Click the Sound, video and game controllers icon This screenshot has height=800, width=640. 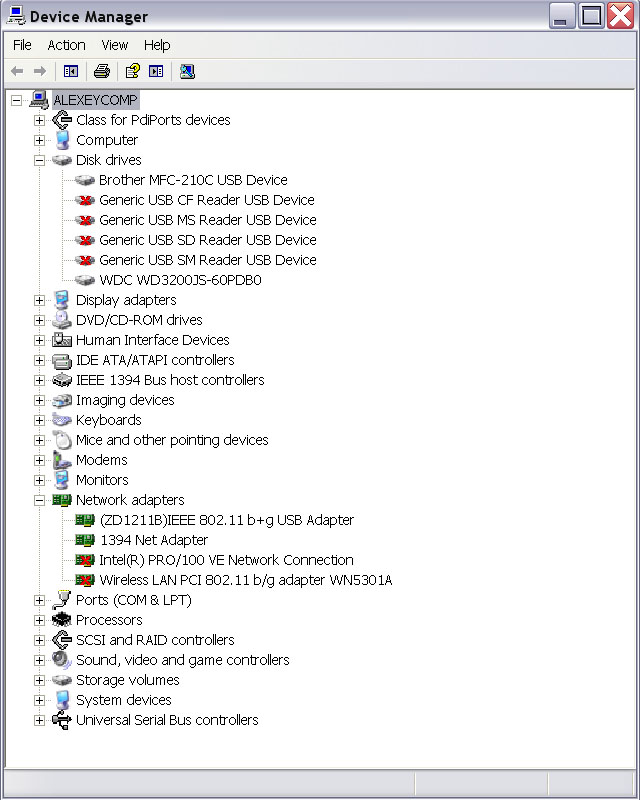click(62, 660)
